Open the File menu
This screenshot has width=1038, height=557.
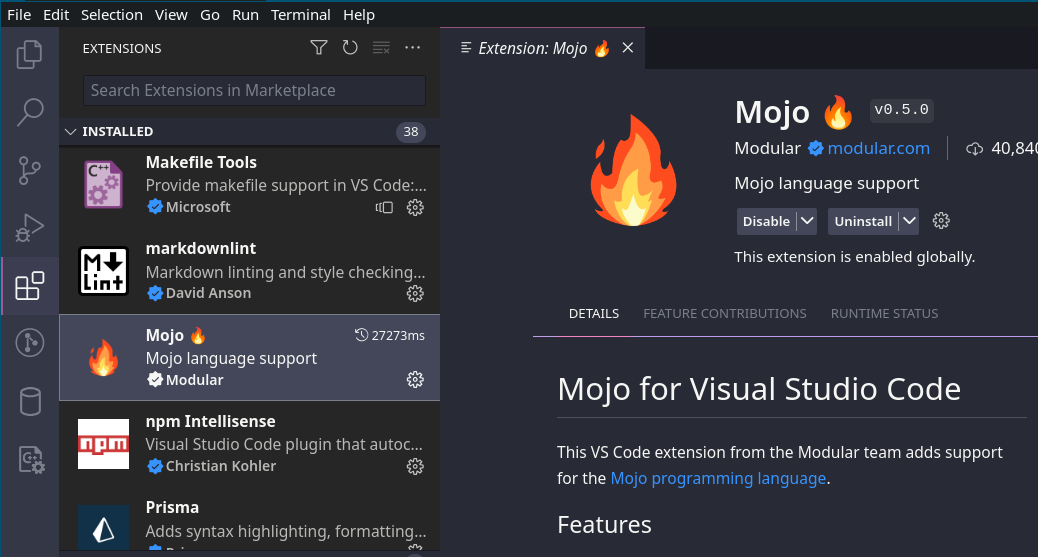19,15
